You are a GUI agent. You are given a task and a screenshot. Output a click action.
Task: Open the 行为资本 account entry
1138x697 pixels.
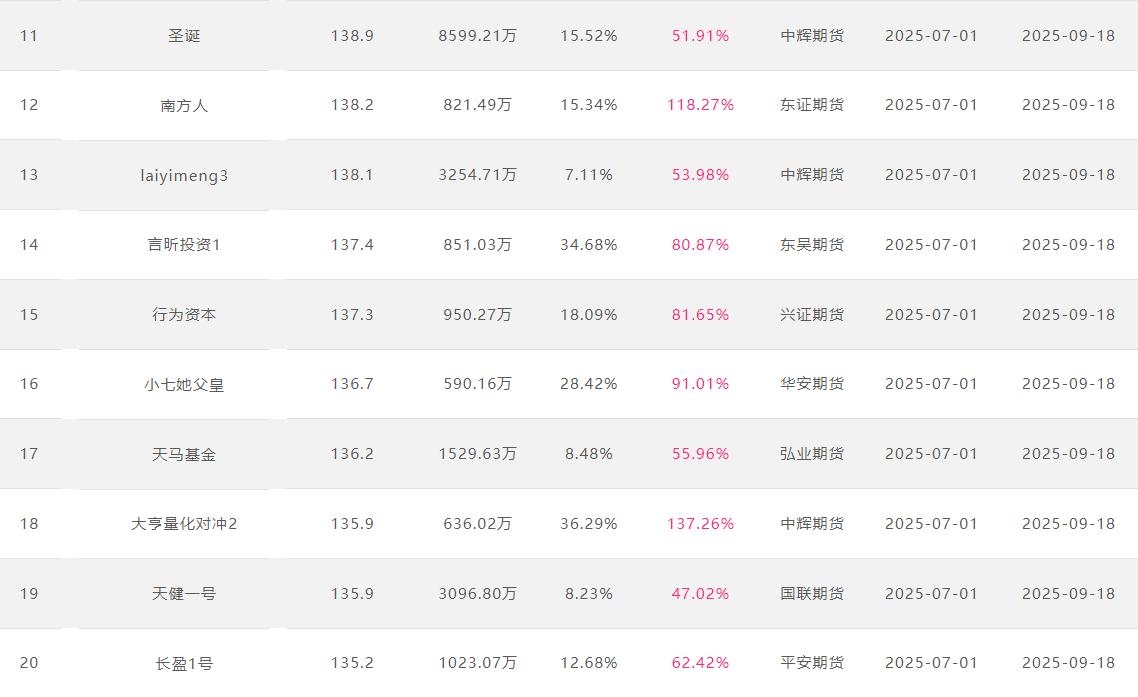184,315
